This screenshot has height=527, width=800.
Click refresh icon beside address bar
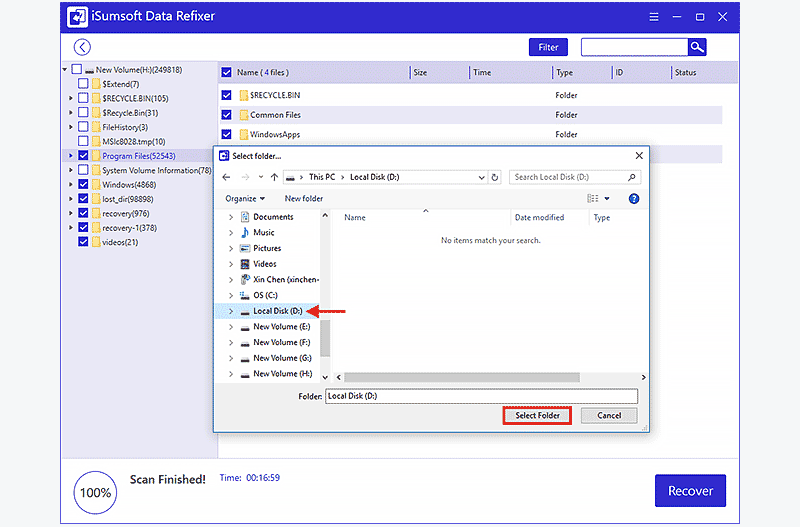(x=494, y=178)
